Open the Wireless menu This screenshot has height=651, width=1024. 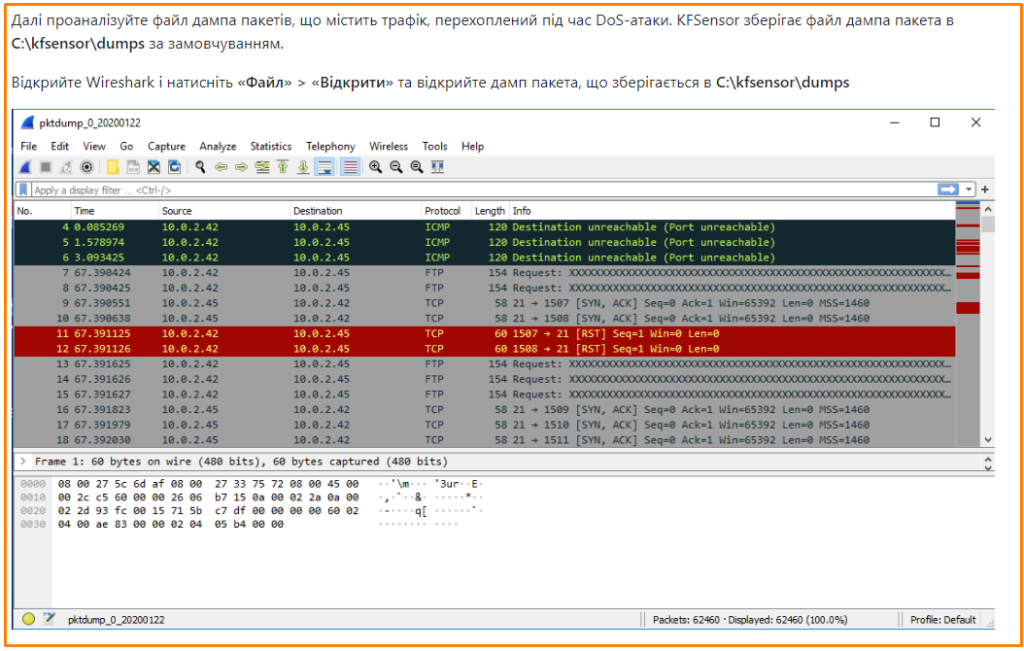click(389, 146)
